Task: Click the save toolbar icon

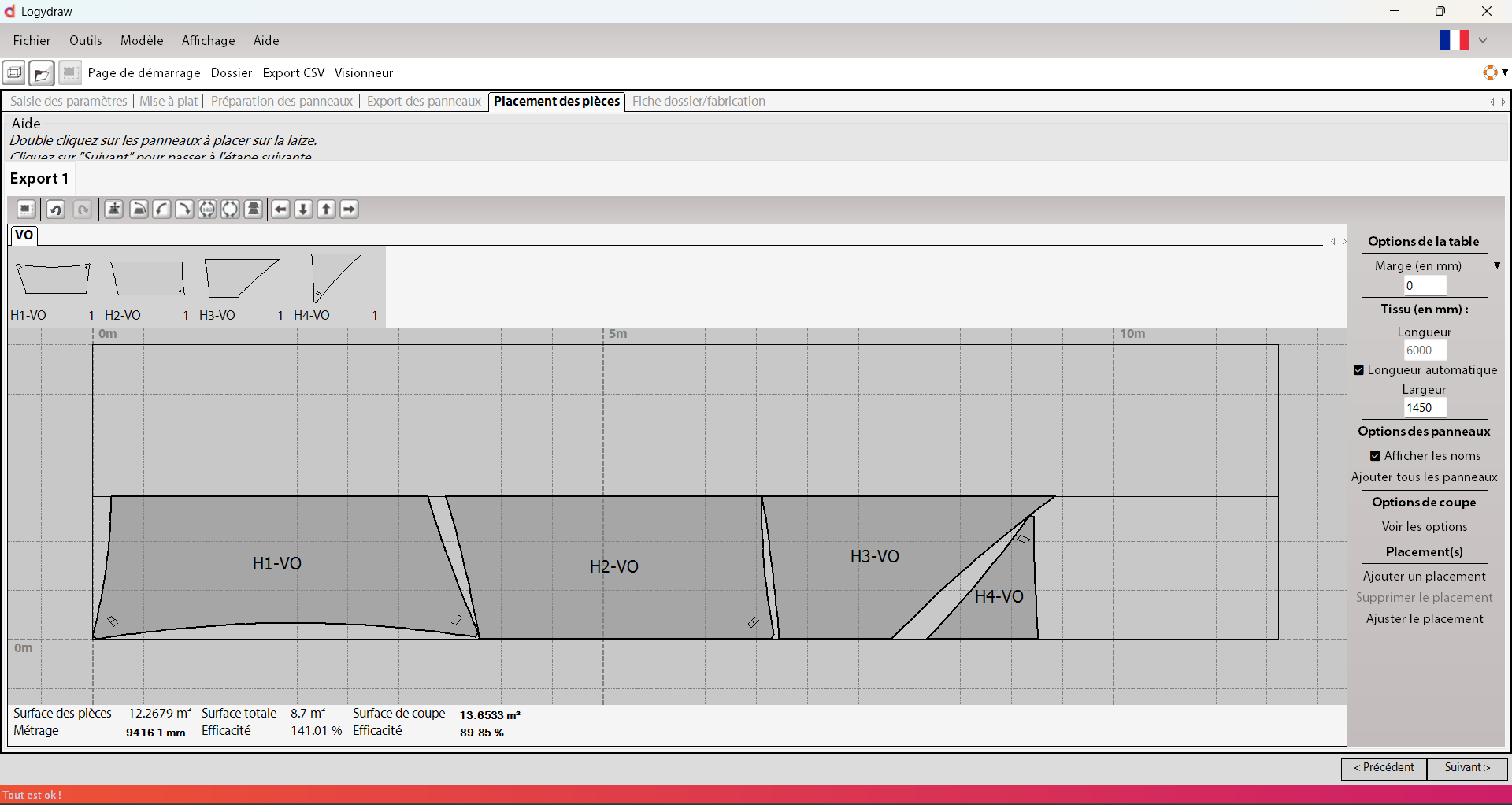Action: [70, 73]
